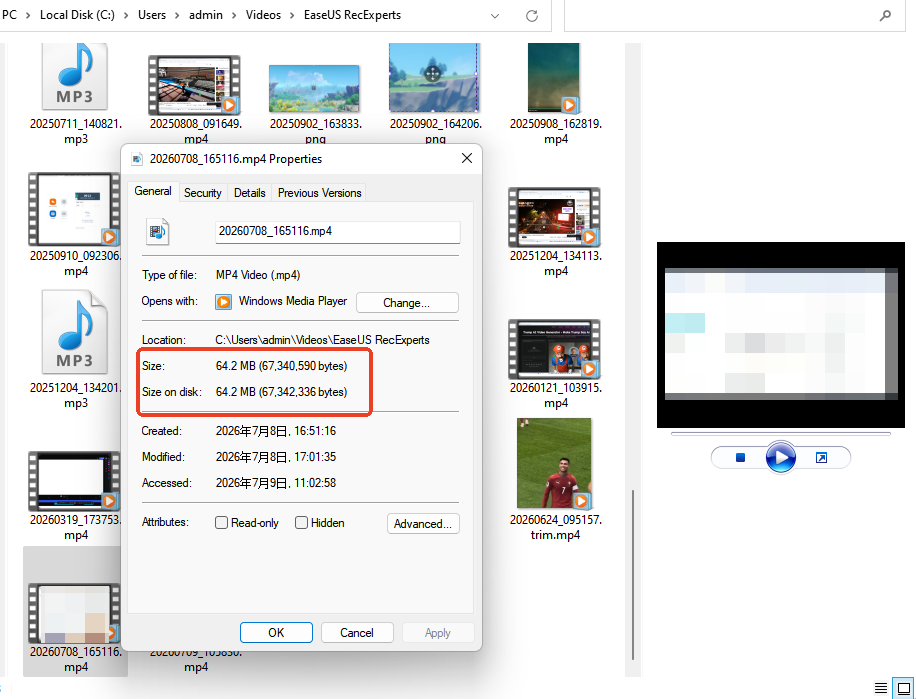Click the filename field in Properties
The width and height of the screenshot is (916, 699).
[338, 232]
